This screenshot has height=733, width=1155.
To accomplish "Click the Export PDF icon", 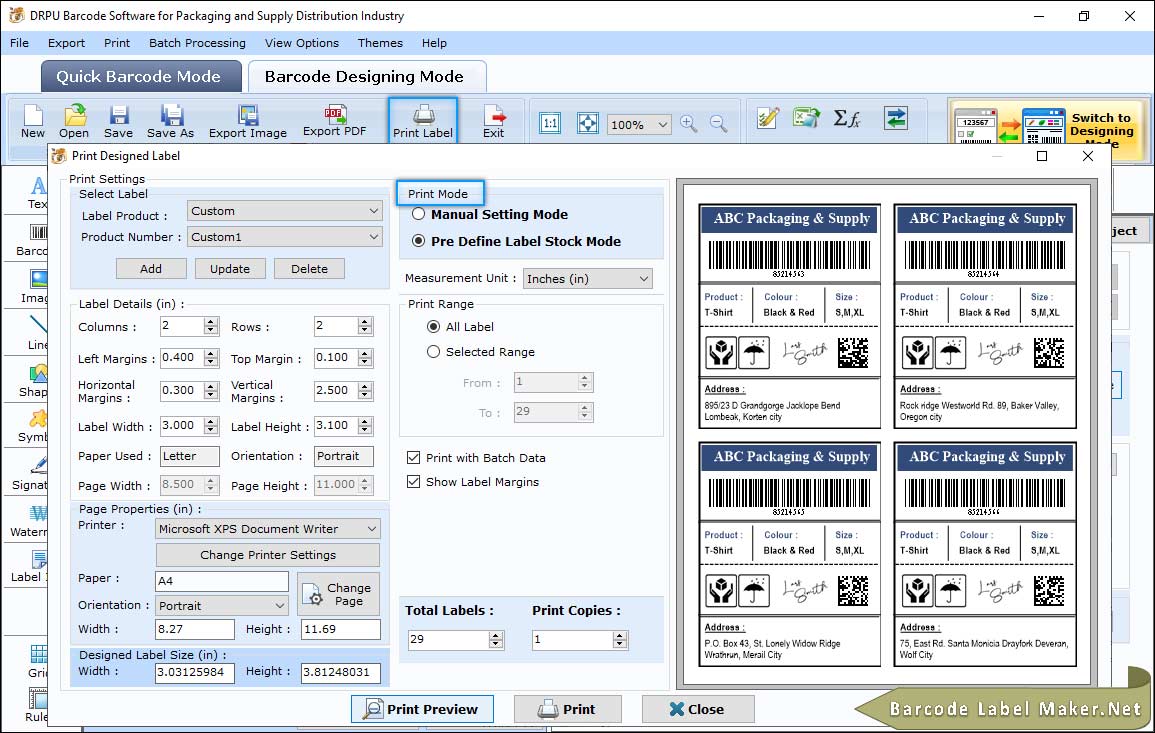I will (334, 121).
